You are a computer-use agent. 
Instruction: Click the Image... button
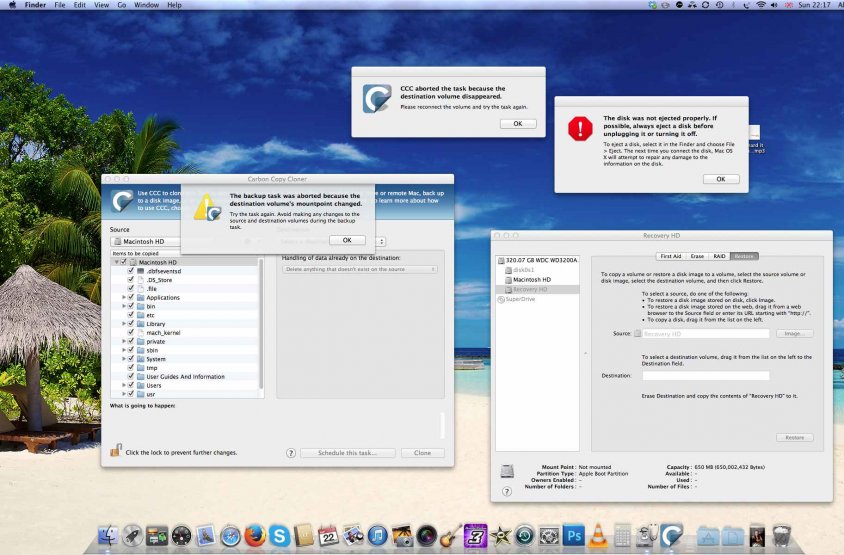(794, 334)
